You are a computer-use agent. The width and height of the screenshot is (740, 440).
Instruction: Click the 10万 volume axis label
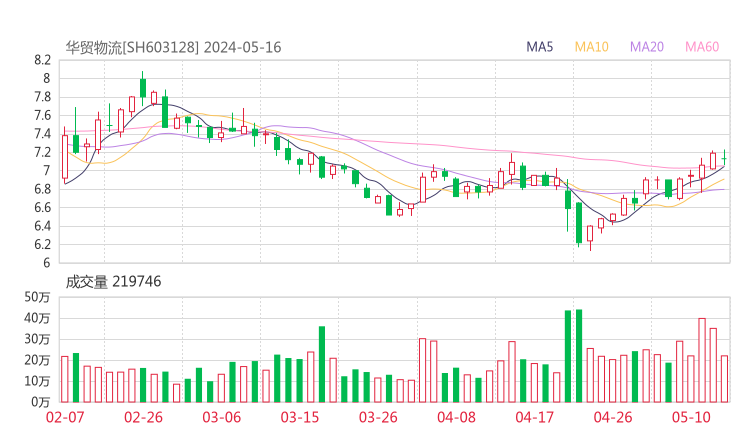point(37,381)
